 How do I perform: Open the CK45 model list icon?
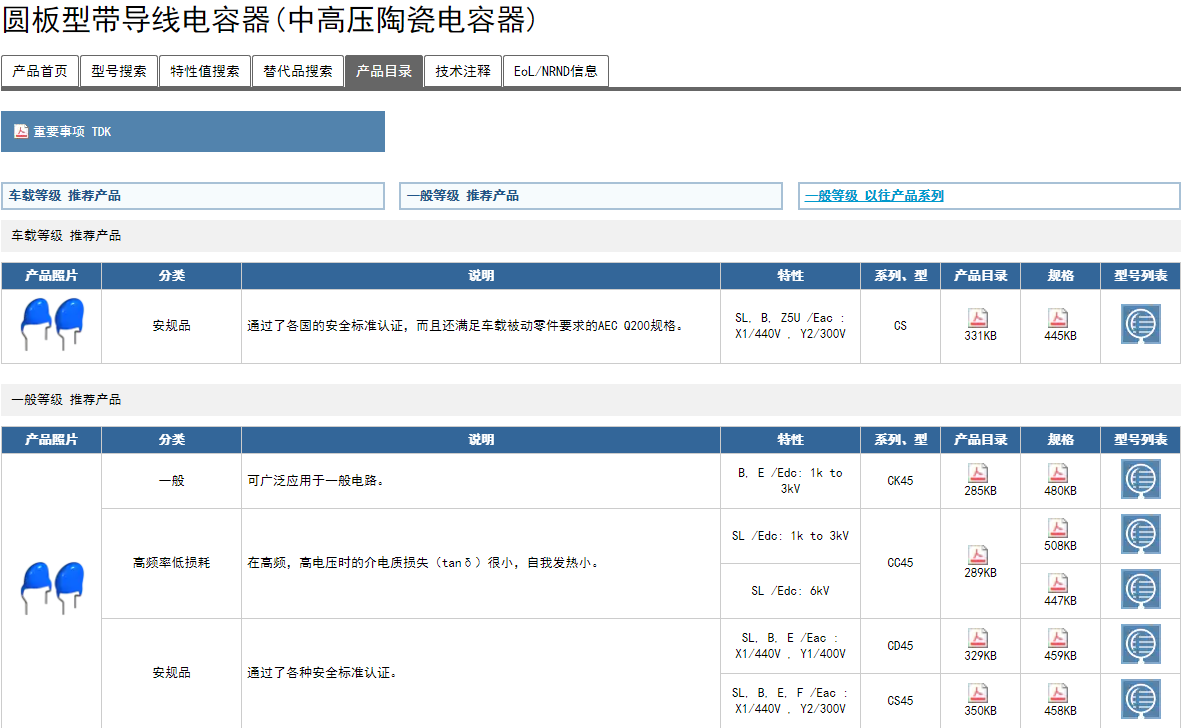(x=1140, y=480)
